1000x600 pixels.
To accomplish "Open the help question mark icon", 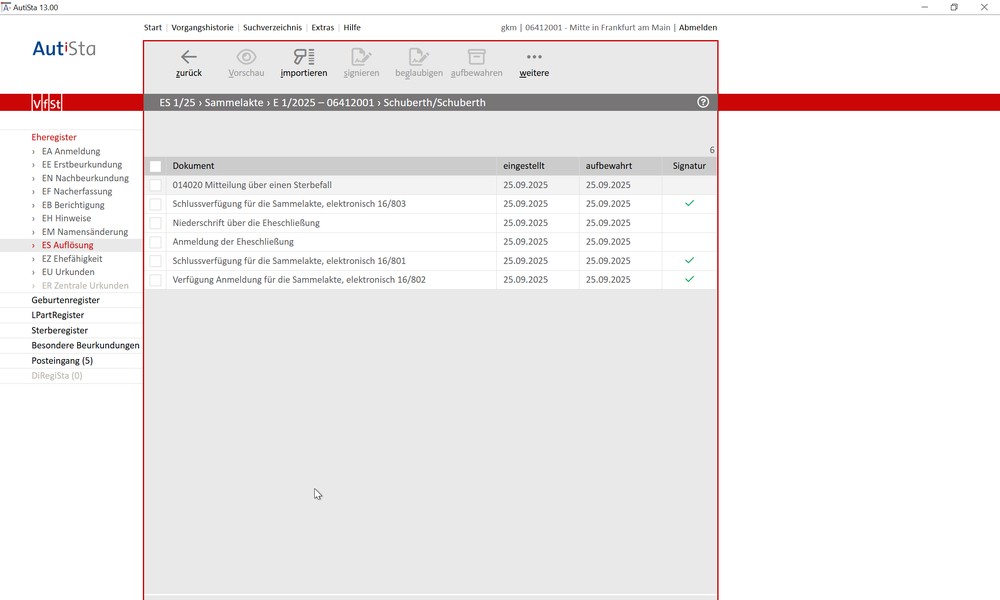I will [x=703, y=102].
